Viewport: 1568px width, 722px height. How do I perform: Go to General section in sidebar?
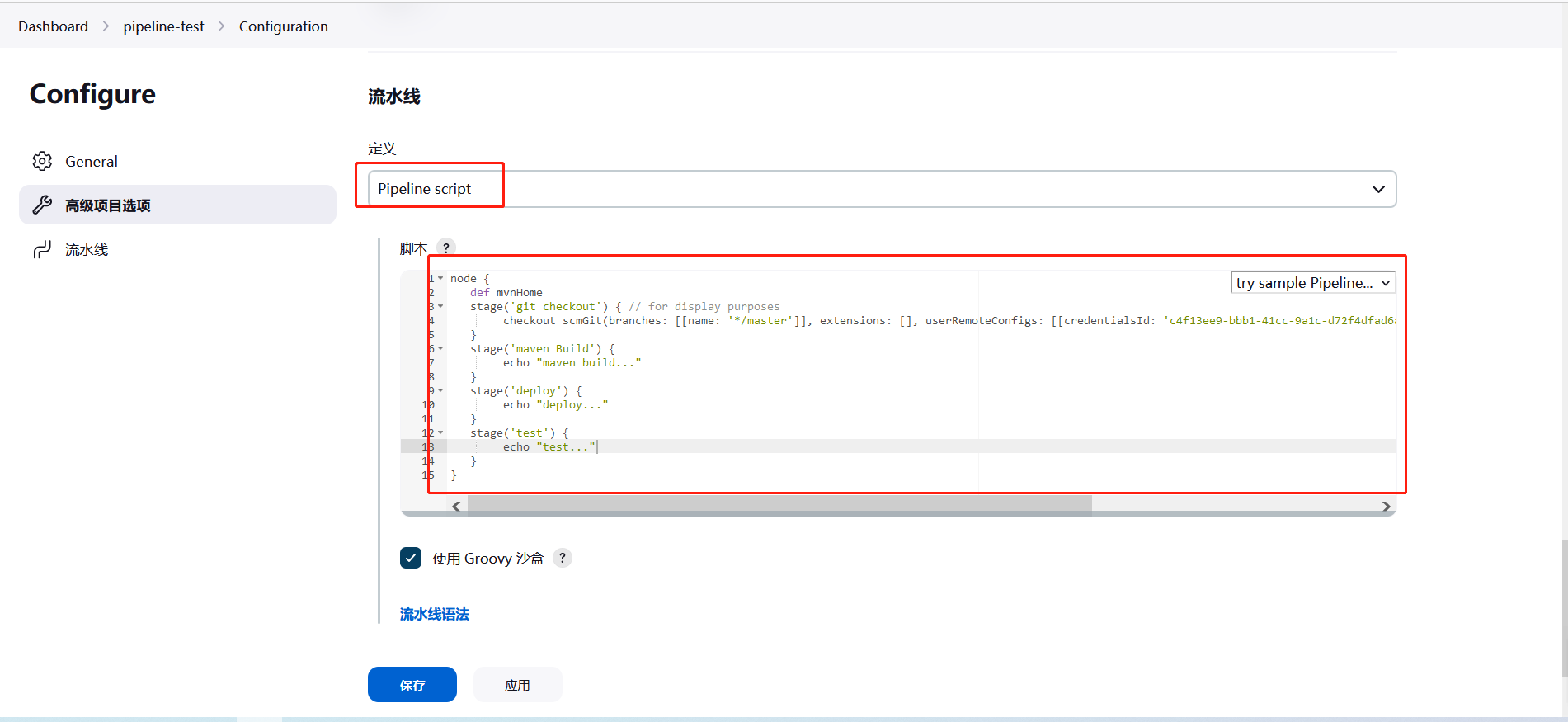click(177, 161)
